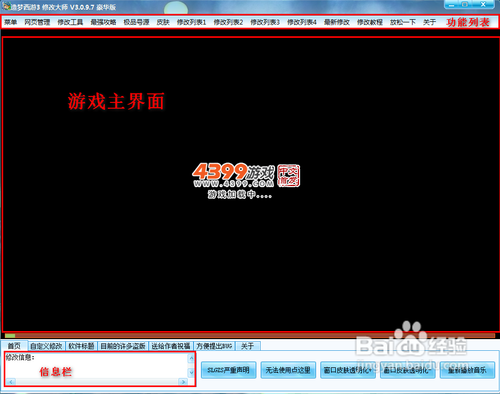
Task: Switch to the 目前的许多盗版 tab
Action: click(123, 346)
